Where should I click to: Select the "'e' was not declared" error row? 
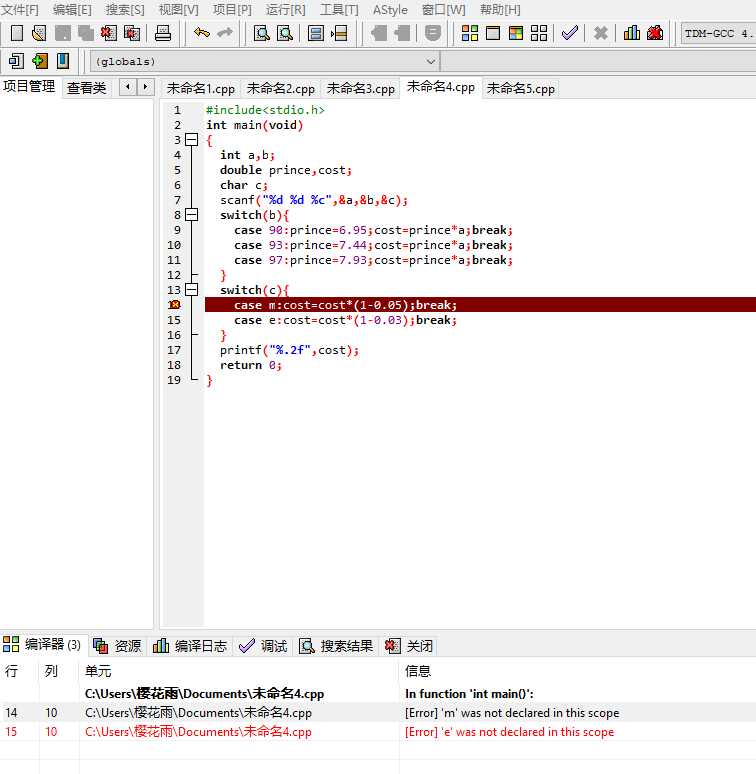[378, 732]
